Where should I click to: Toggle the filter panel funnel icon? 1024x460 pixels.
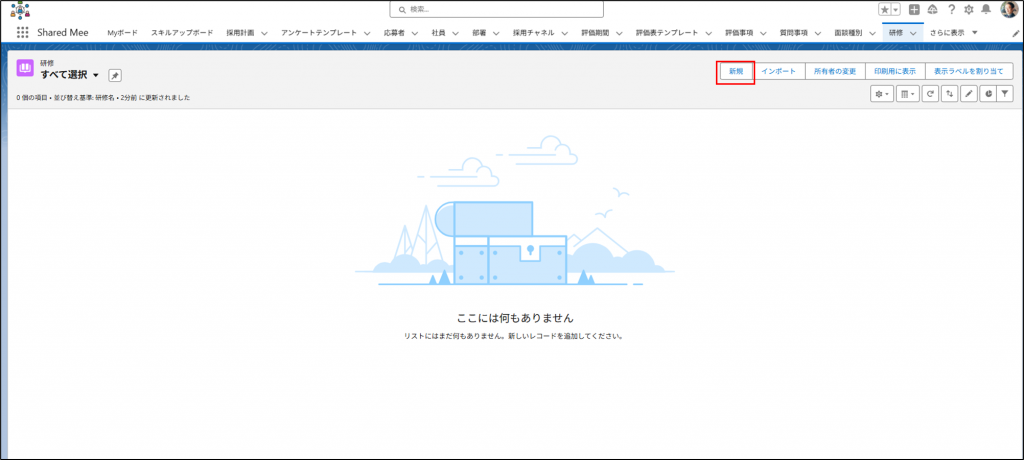(1005, 93)
